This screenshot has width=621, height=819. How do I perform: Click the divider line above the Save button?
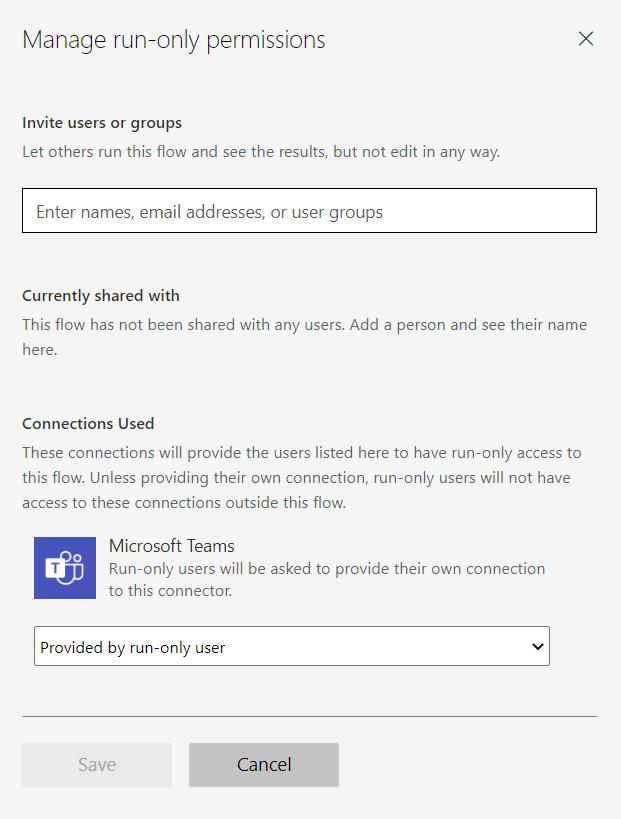[x=309, y=716]
